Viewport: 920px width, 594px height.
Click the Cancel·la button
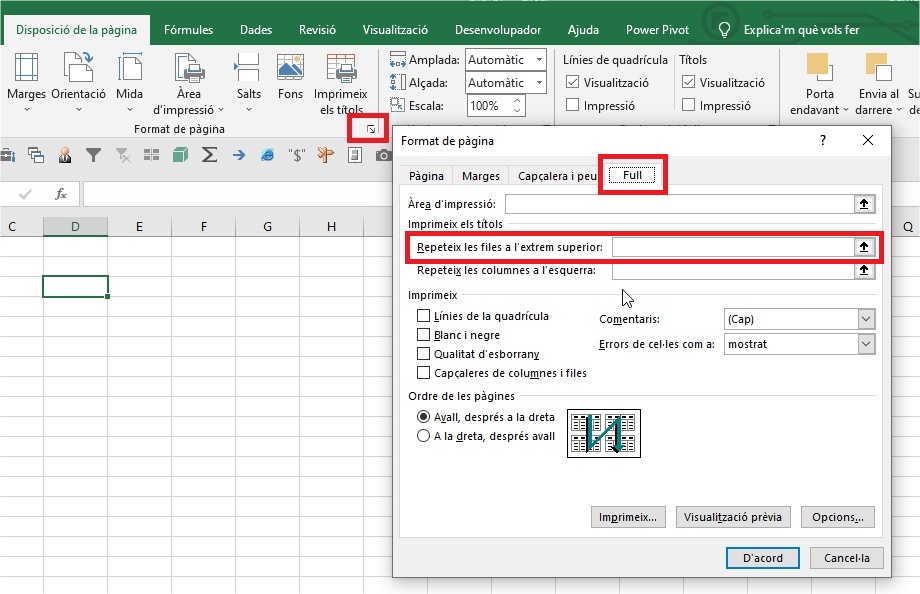pyautogui.click(x=846, y=558)
